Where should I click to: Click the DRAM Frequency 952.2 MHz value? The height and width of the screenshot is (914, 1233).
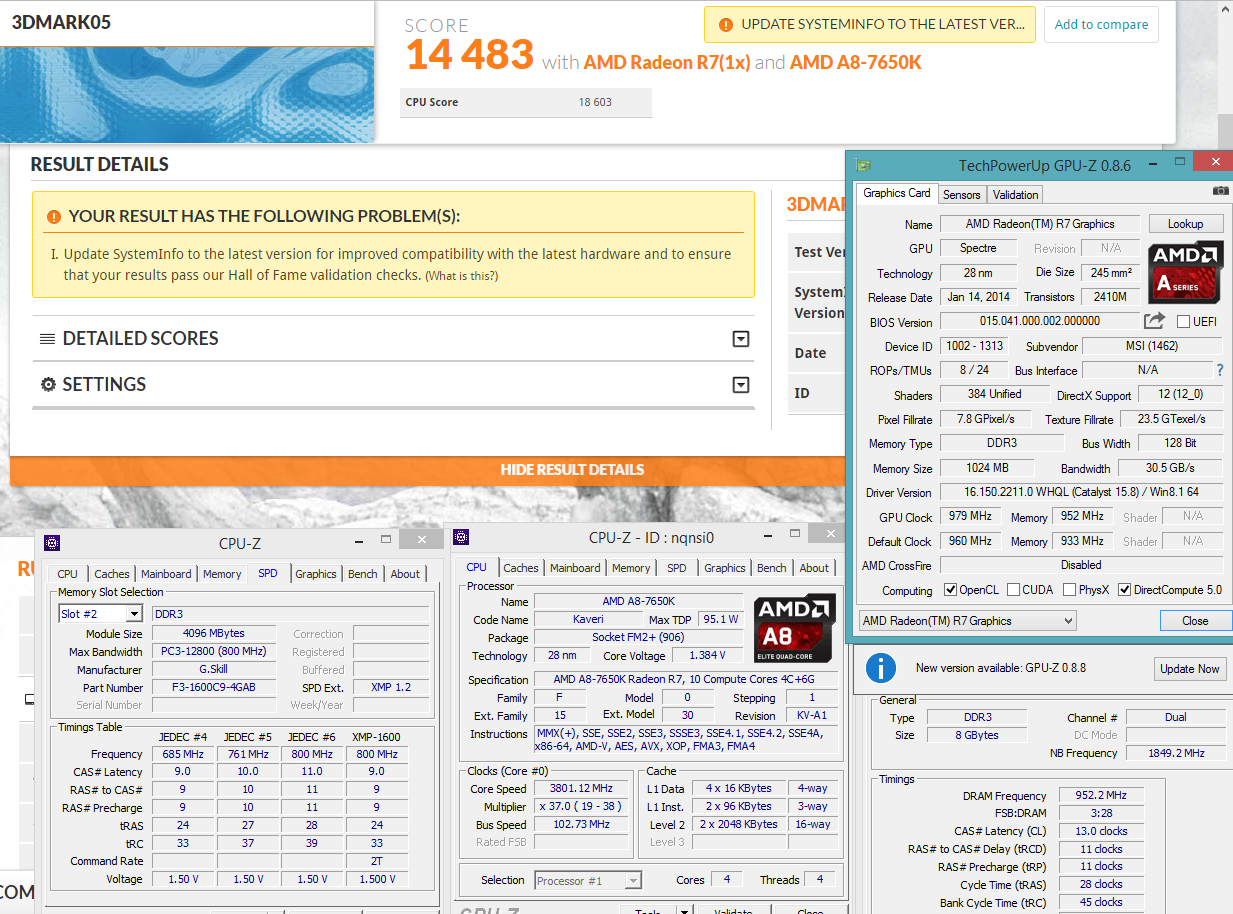1101,796
